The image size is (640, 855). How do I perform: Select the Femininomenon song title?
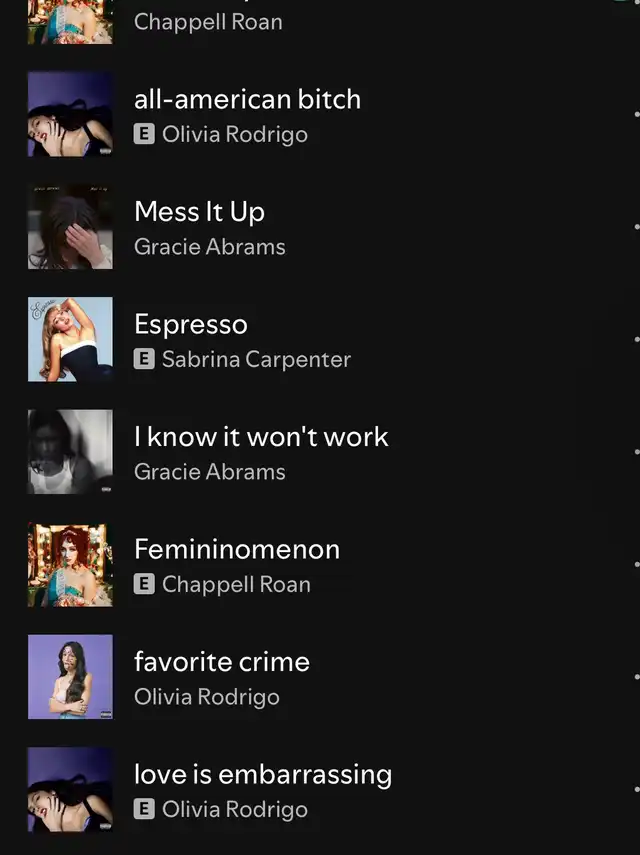point(237,549)
